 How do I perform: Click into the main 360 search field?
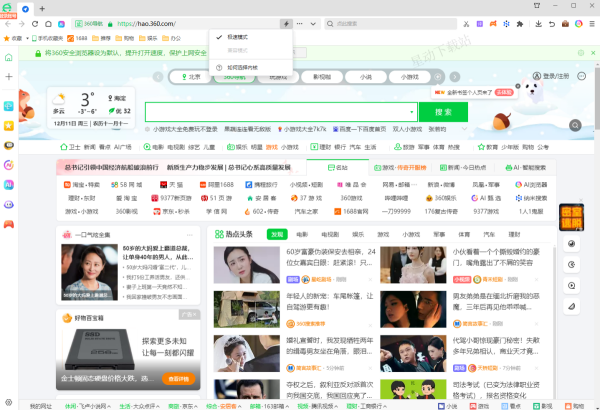tap(281, 112)
